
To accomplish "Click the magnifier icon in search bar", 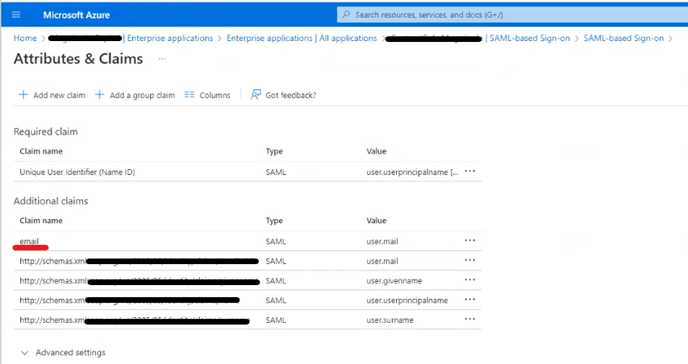I will [346, 15].
